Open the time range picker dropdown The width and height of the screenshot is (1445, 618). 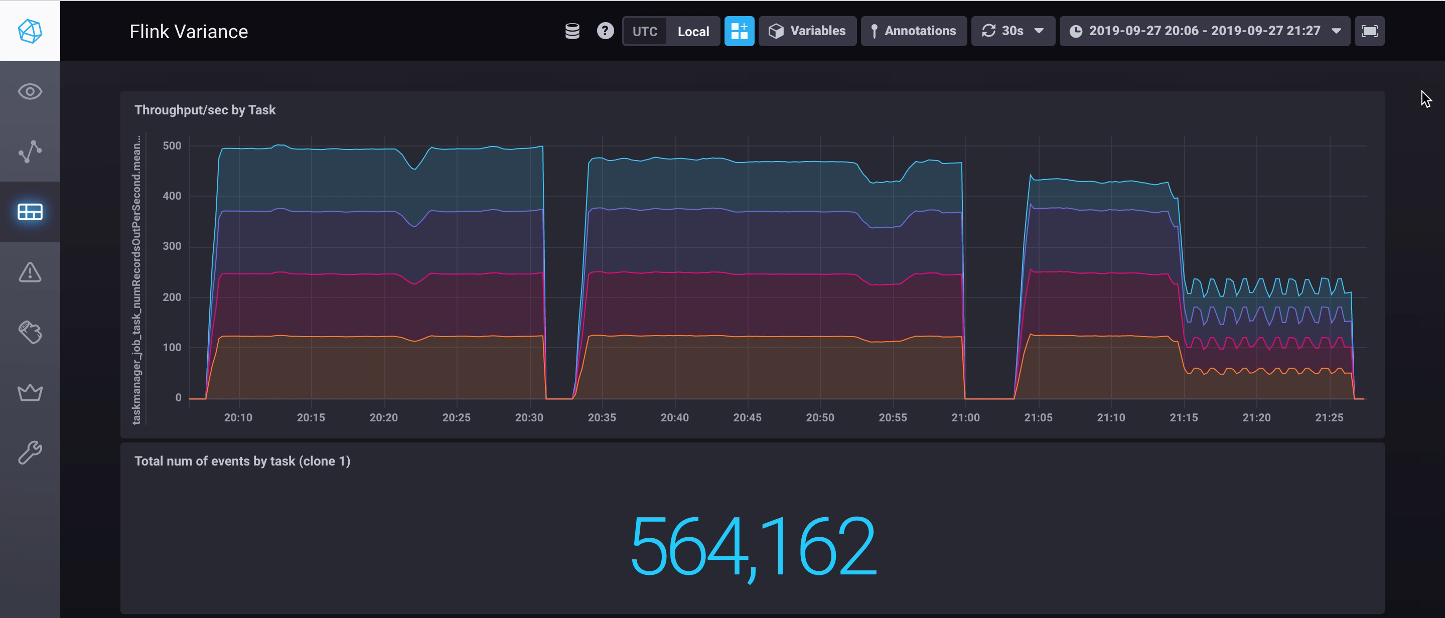(1205, 31)
